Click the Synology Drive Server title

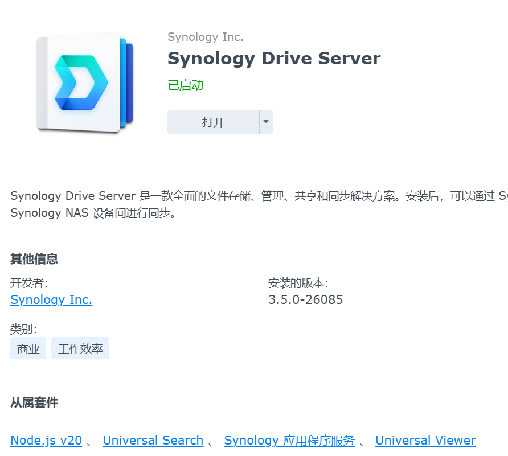click(x=274, y=59)
